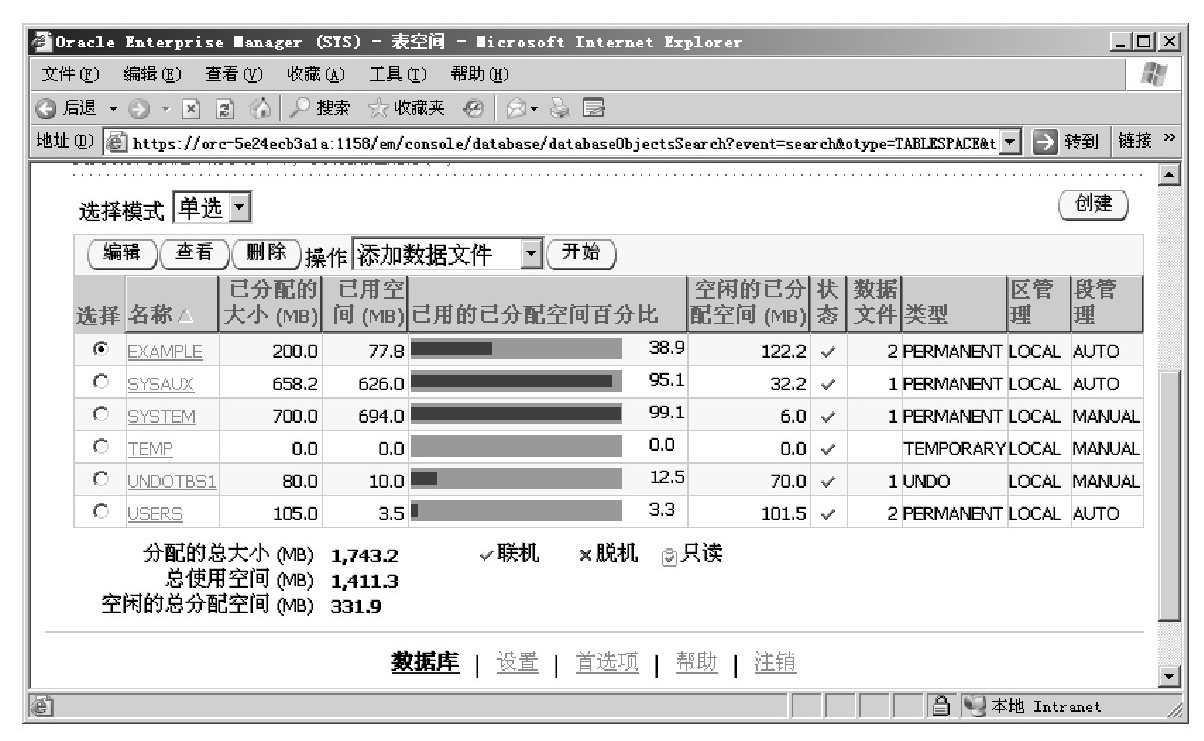Image resolution: width=1204 pixels, height=741 pixels.
Task: Click the page icon in address bar
Action: pos(115,143)
